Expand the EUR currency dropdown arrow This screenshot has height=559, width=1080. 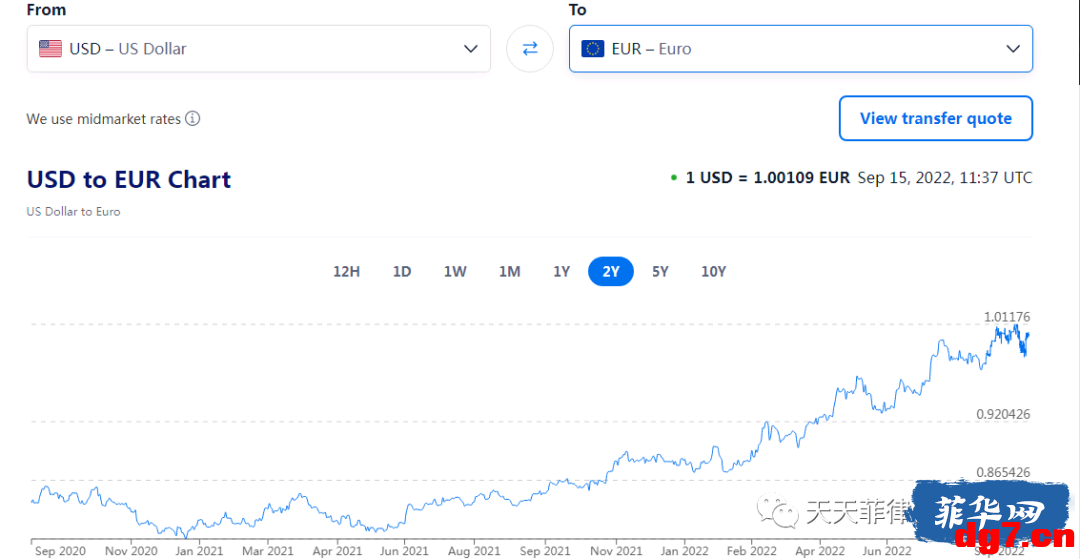point(1012,49)
